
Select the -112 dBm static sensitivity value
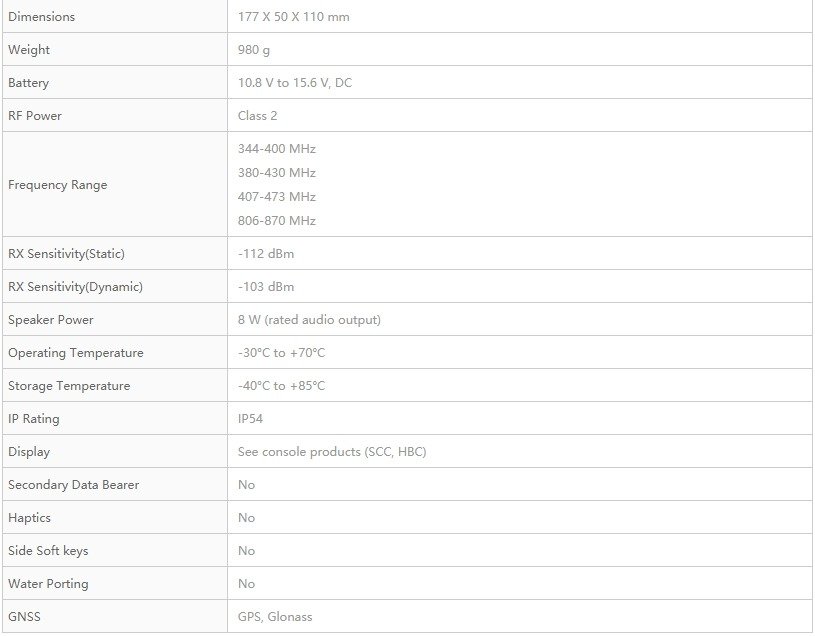pos(266,254)
